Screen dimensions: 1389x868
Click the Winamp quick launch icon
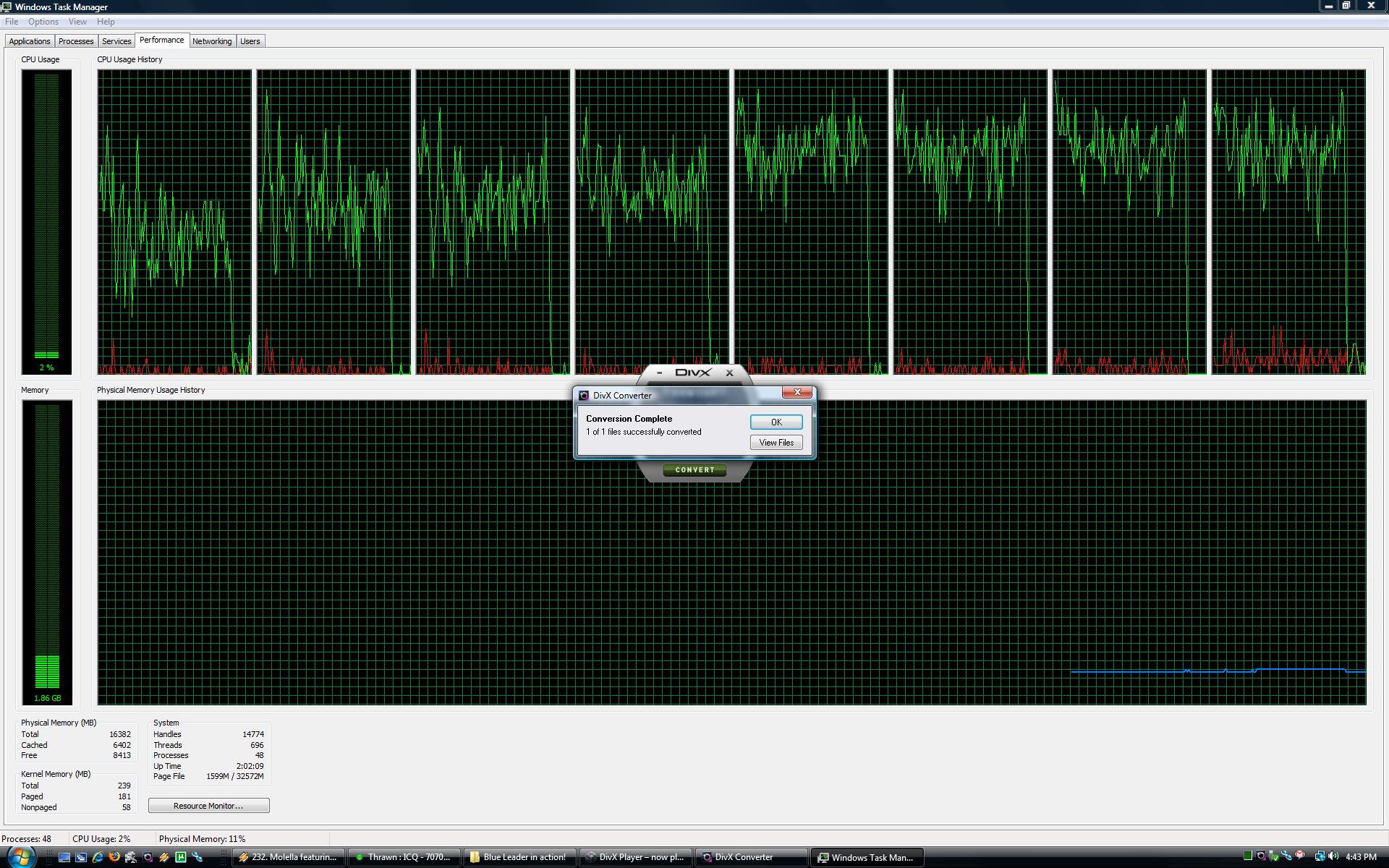pyautogui.click(x=164, y=857)
